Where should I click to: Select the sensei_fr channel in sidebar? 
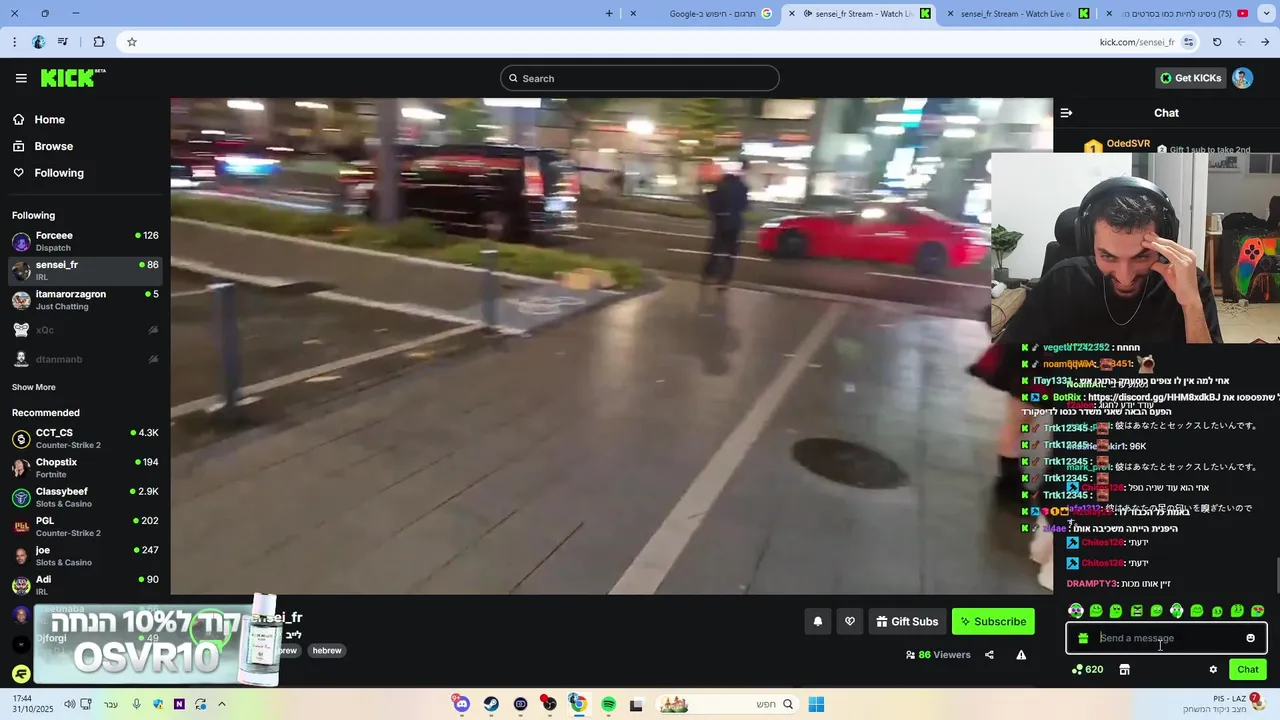point(85,270)
